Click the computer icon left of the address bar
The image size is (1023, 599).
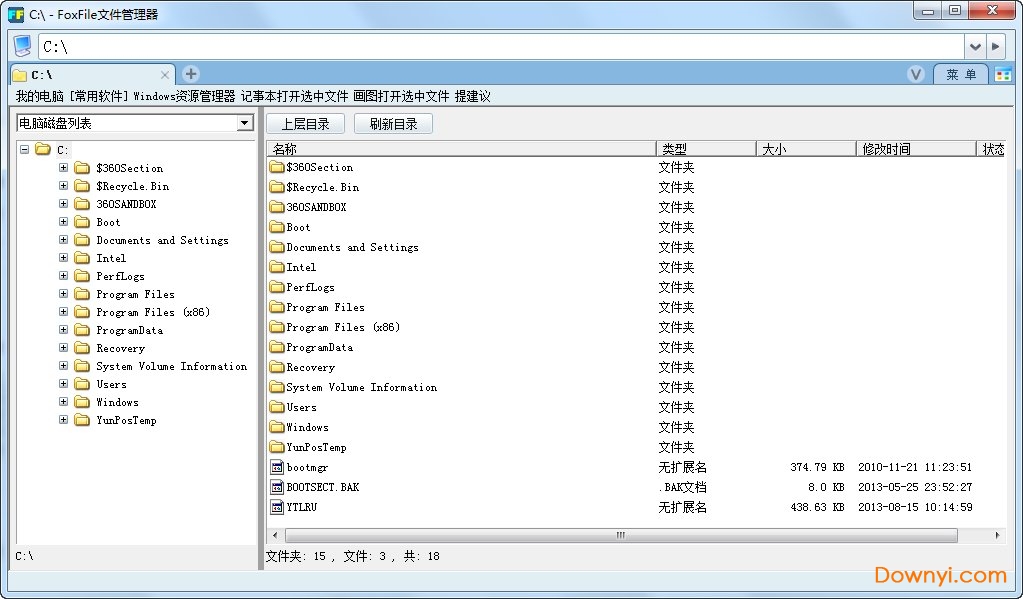pyautogui.click(x=19, y=45)
